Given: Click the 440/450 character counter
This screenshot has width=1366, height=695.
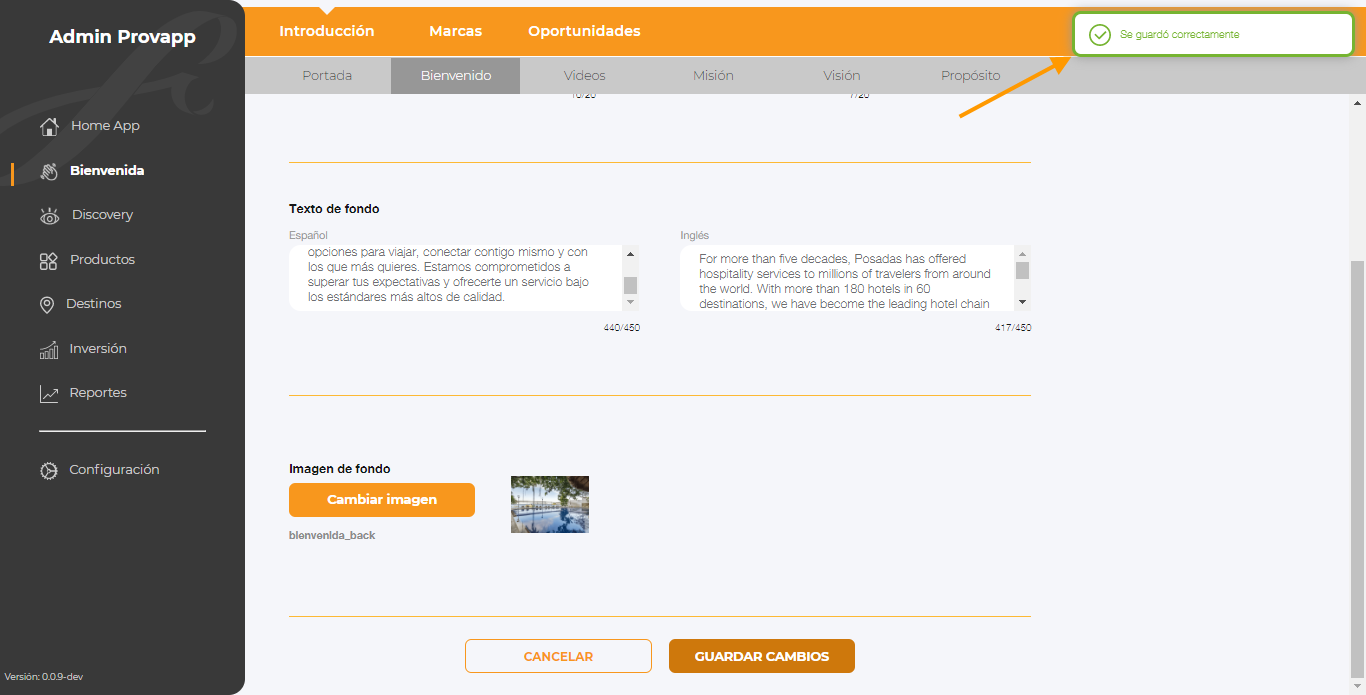Looking at the screenshot, I should [621, 328].
